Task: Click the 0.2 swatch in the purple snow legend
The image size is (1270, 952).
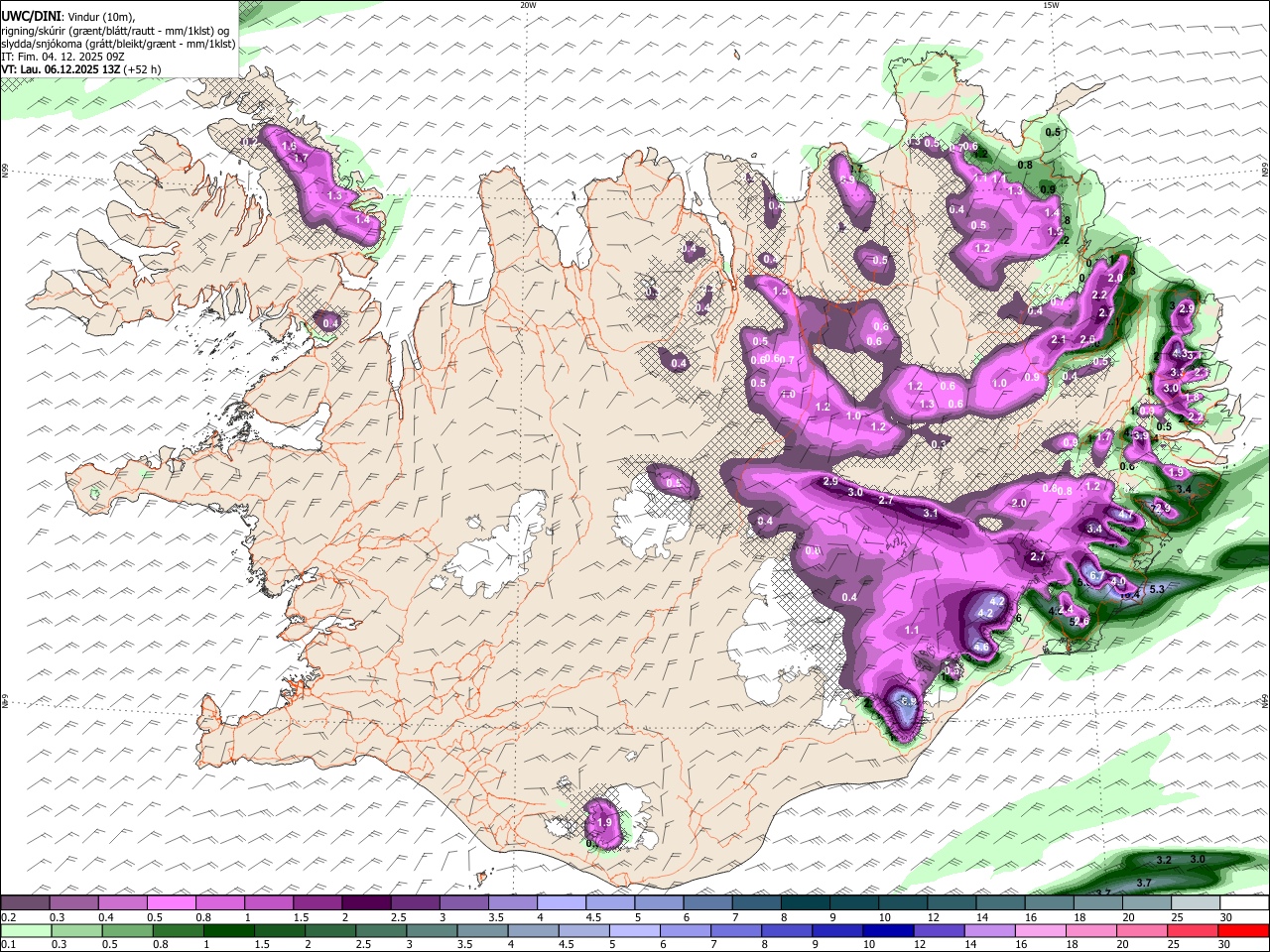Action: coord(25,903)
